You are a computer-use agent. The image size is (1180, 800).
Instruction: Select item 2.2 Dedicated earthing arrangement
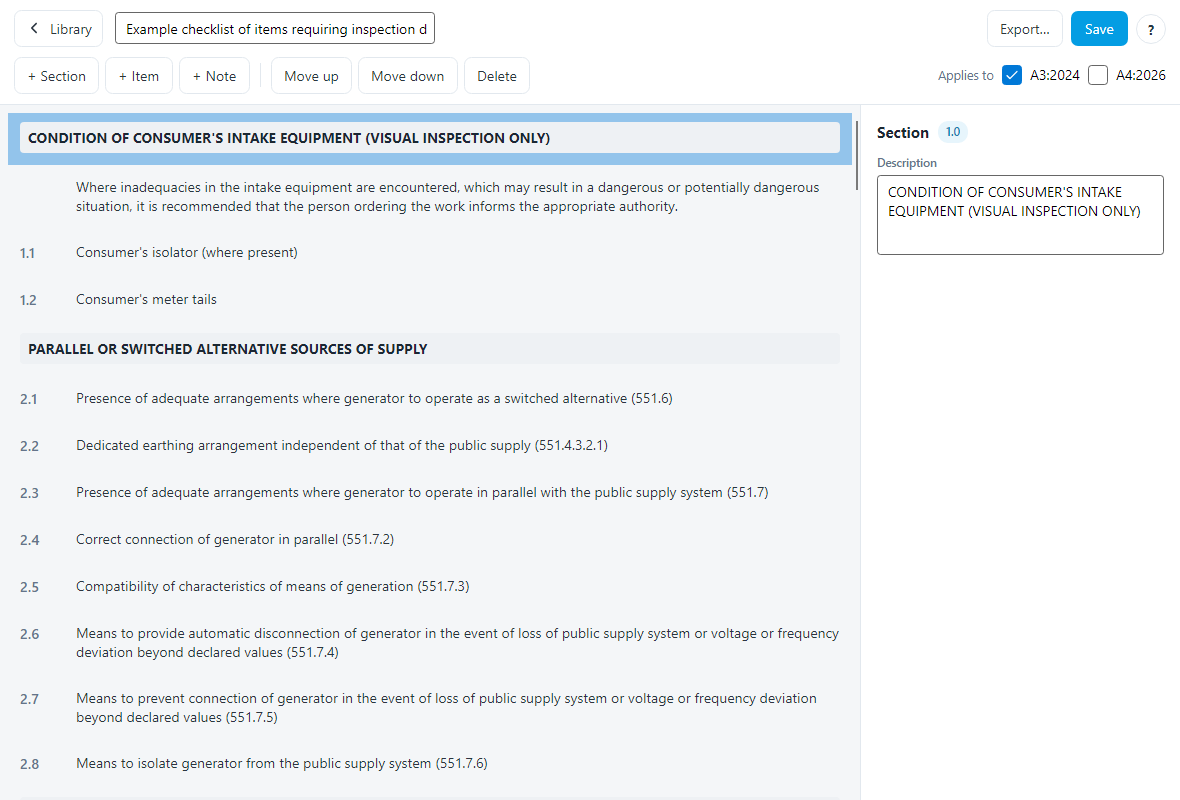[430, 446]
